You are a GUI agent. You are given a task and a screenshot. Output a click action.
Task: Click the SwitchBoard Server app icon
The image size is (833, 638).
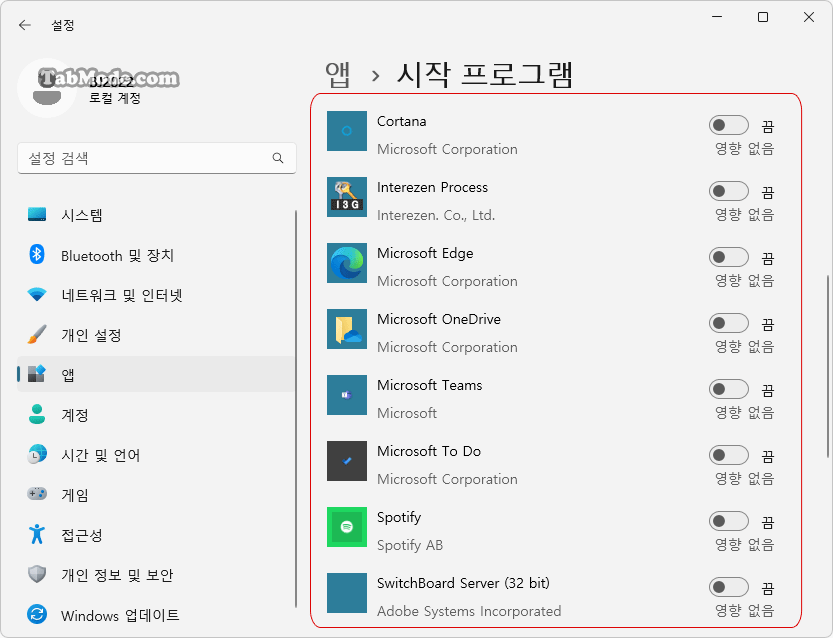coord(347,593)
